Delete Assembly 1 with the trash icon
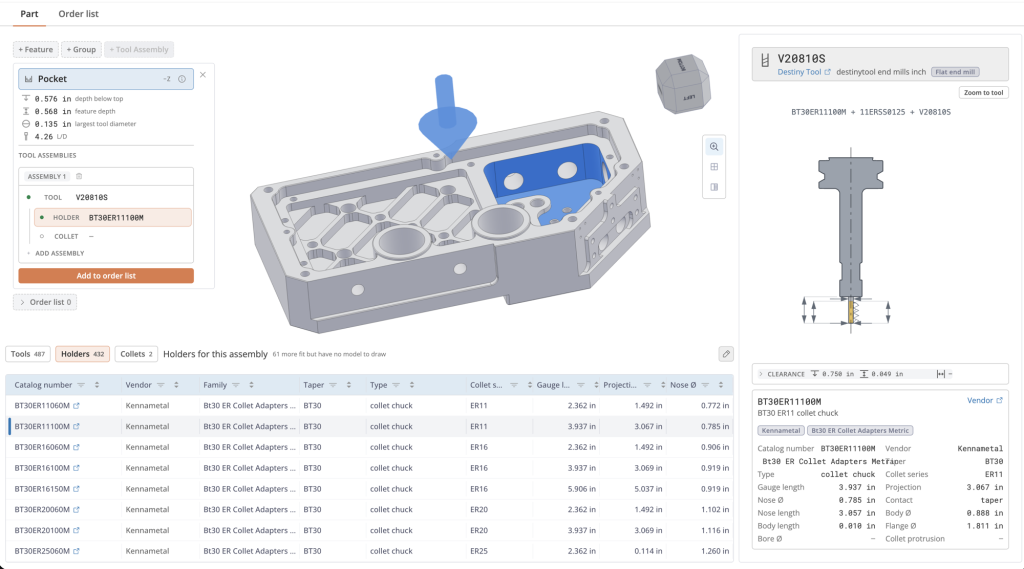1024x569 pixels. 79,176
